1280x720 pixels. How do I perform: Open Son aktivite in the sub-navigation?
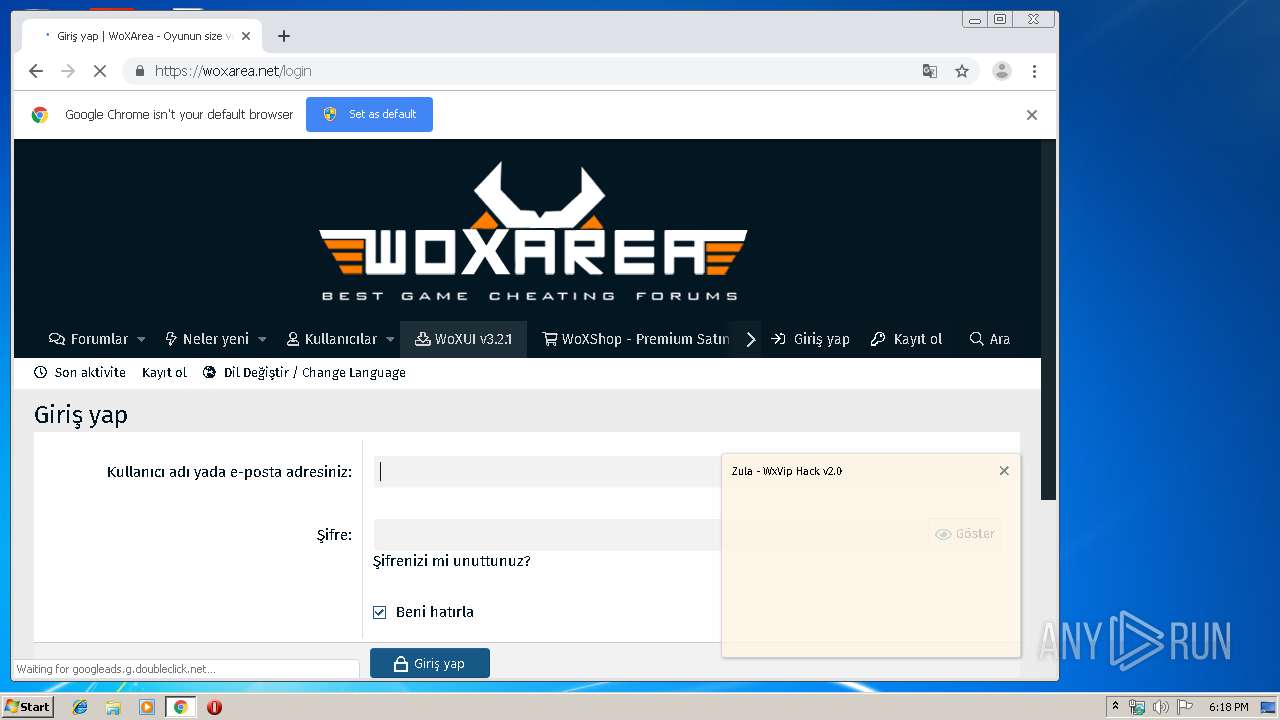(80, 372)
